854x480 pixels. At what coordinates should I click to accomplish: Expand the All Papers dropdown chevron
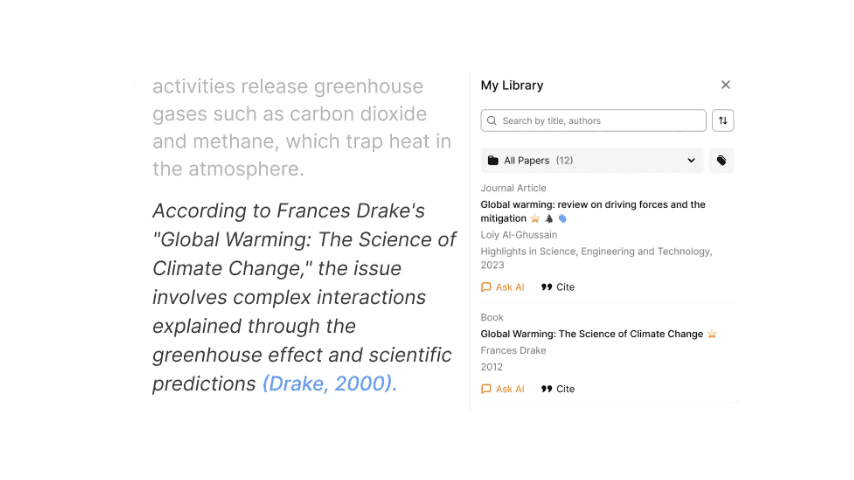(x=691, y=161)
